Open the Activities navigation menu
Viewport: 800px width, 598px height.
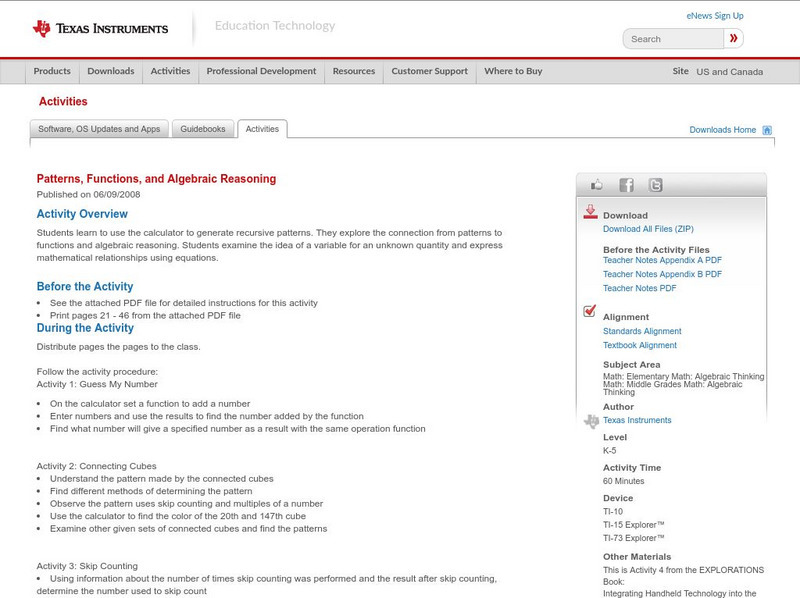pos(170,71)
